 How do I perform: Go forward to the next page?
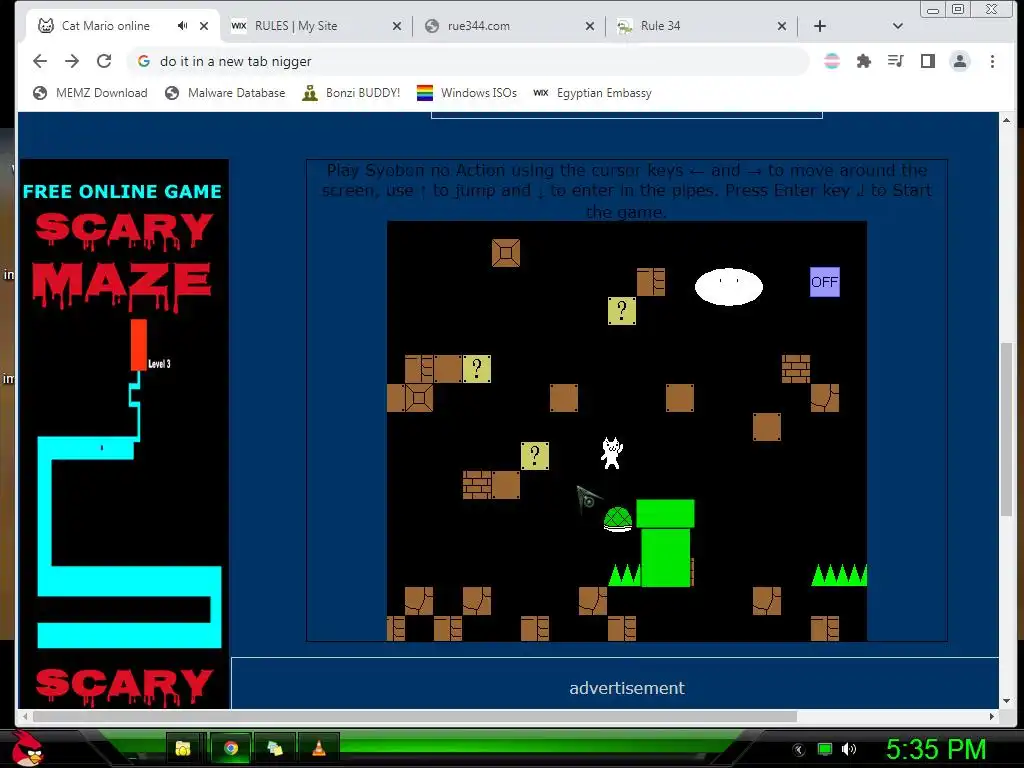pyautogui.click(x=72, y=61)
